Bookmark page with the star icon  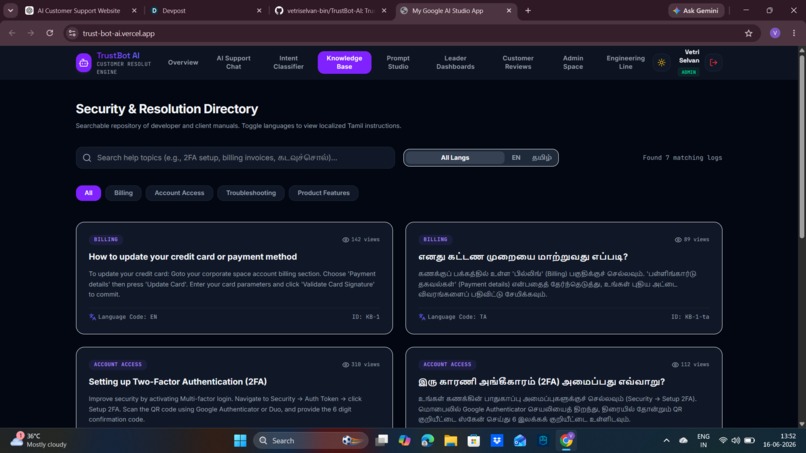(748, 33)
